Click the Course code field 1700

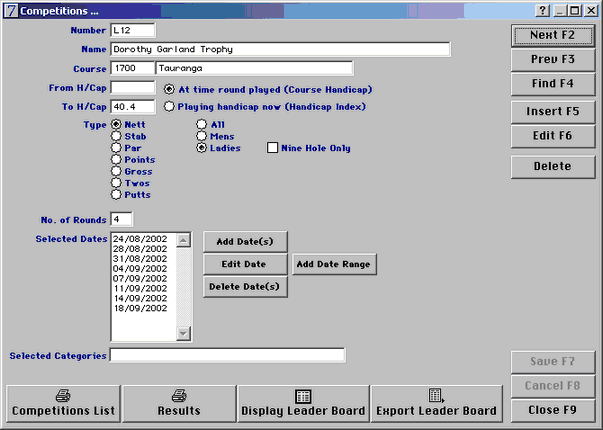(133, 68)
